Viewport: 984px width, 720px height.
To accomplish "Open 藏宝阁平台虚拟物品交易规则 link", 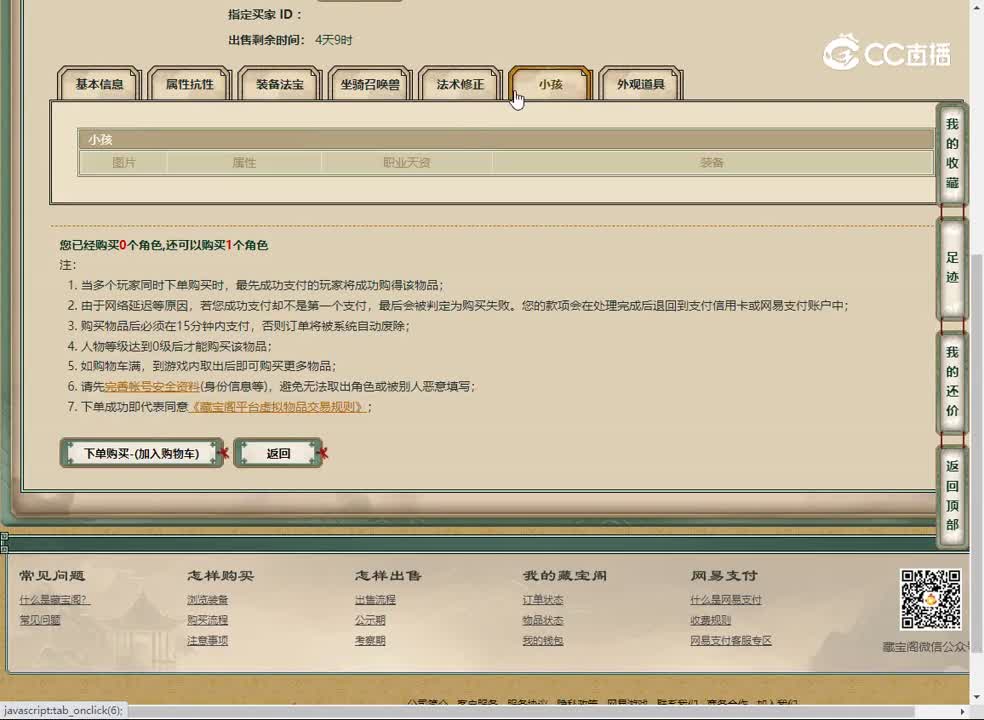I will pos(277,407).
